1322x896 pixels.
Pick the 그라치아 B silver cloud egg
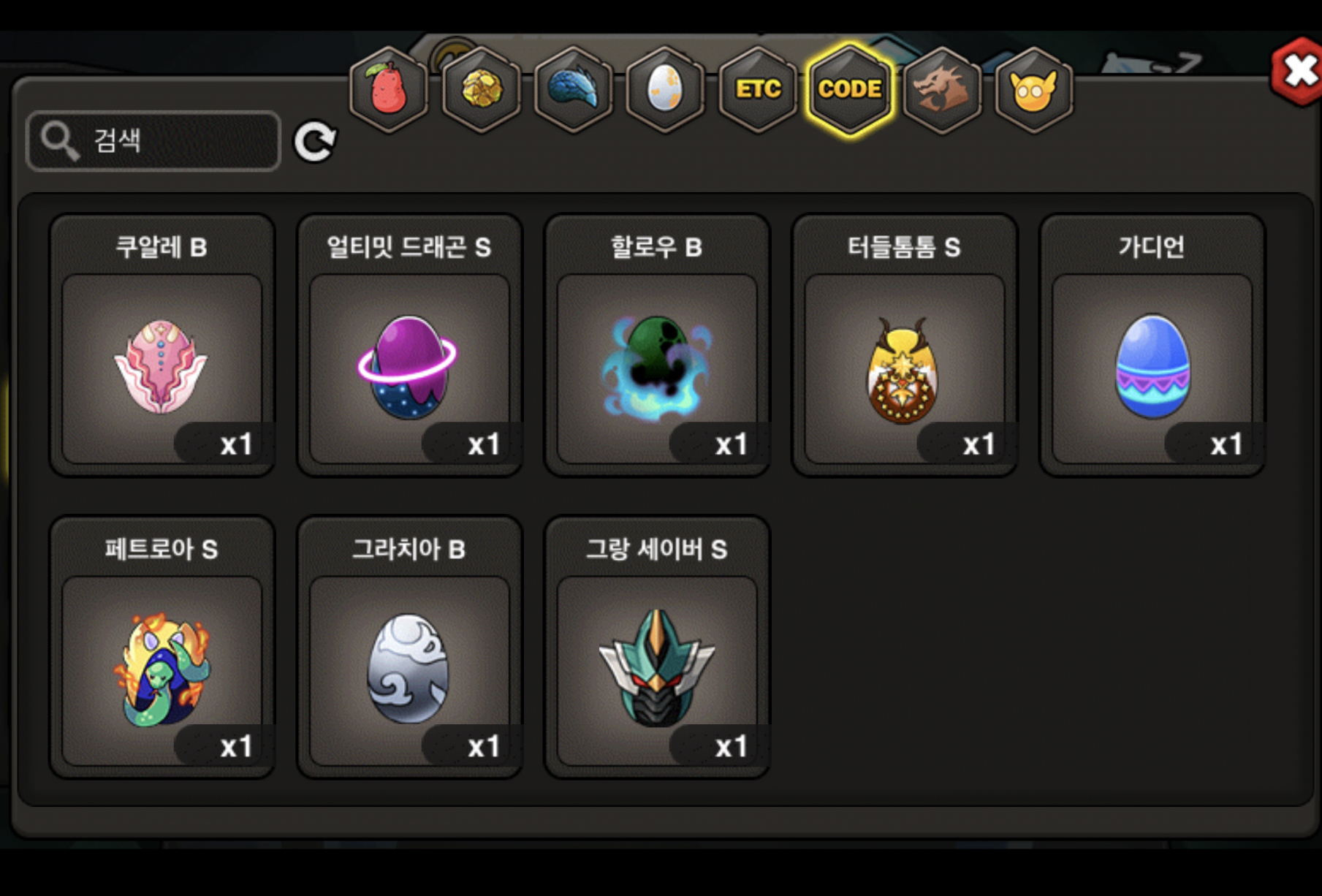(409, 648)
